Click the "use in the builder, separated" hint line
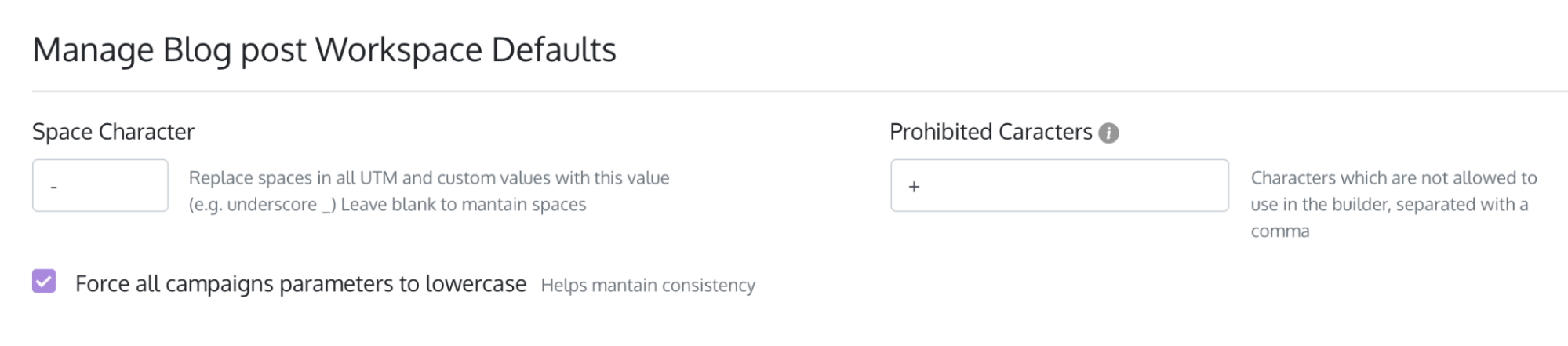1568x346 pixels. 1389,205
